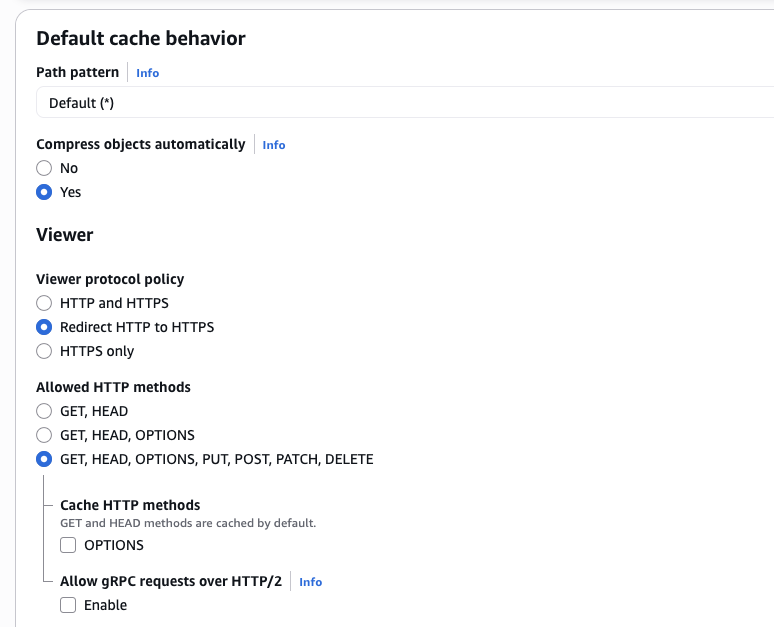This screenshot has height=627, width=774.
Task: Choose the HTTP and HTTPS viewer policy
Action: click(x=44, y=303)
